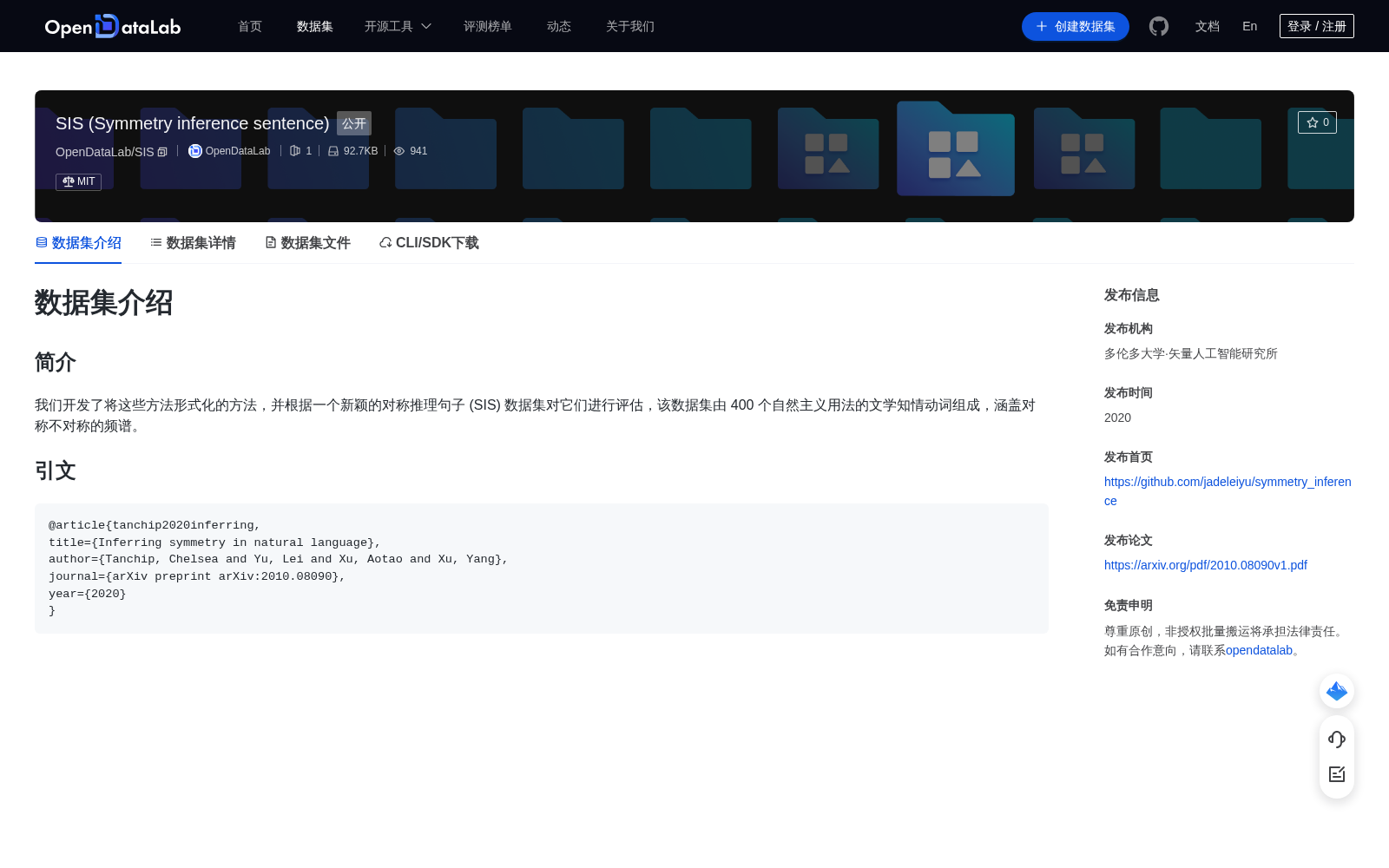1389x868 pixels.
Task: Open the customer support headset icon
Action: click(1337, 740)
